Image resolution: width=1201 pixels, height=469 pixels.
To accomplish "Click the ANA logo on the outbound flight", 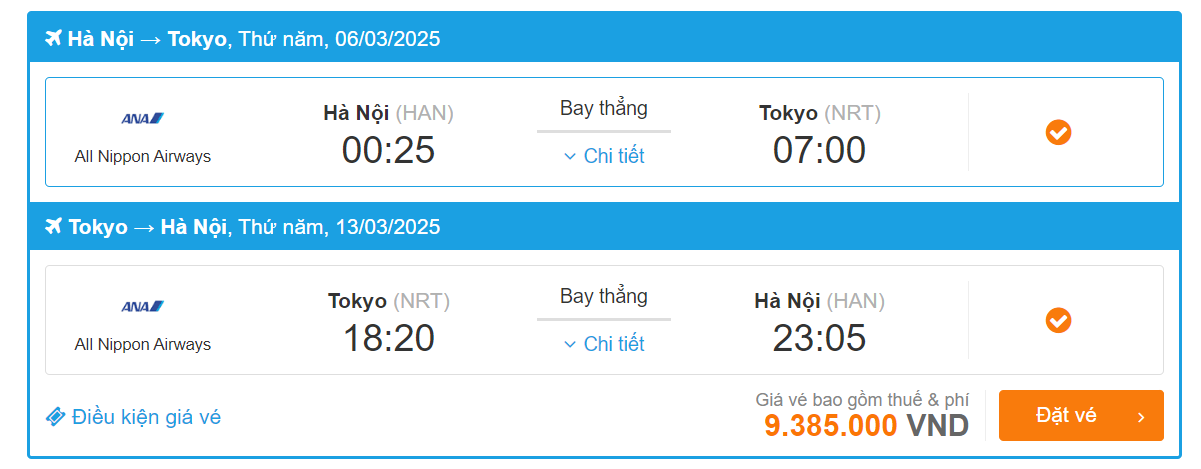I will coord(143,118).
